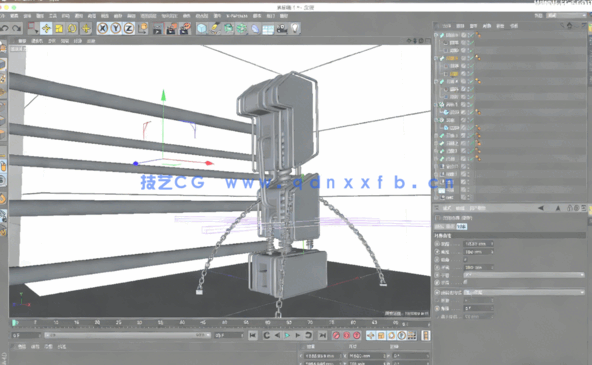Step to the previous frame in timeline

coord(277,335)
